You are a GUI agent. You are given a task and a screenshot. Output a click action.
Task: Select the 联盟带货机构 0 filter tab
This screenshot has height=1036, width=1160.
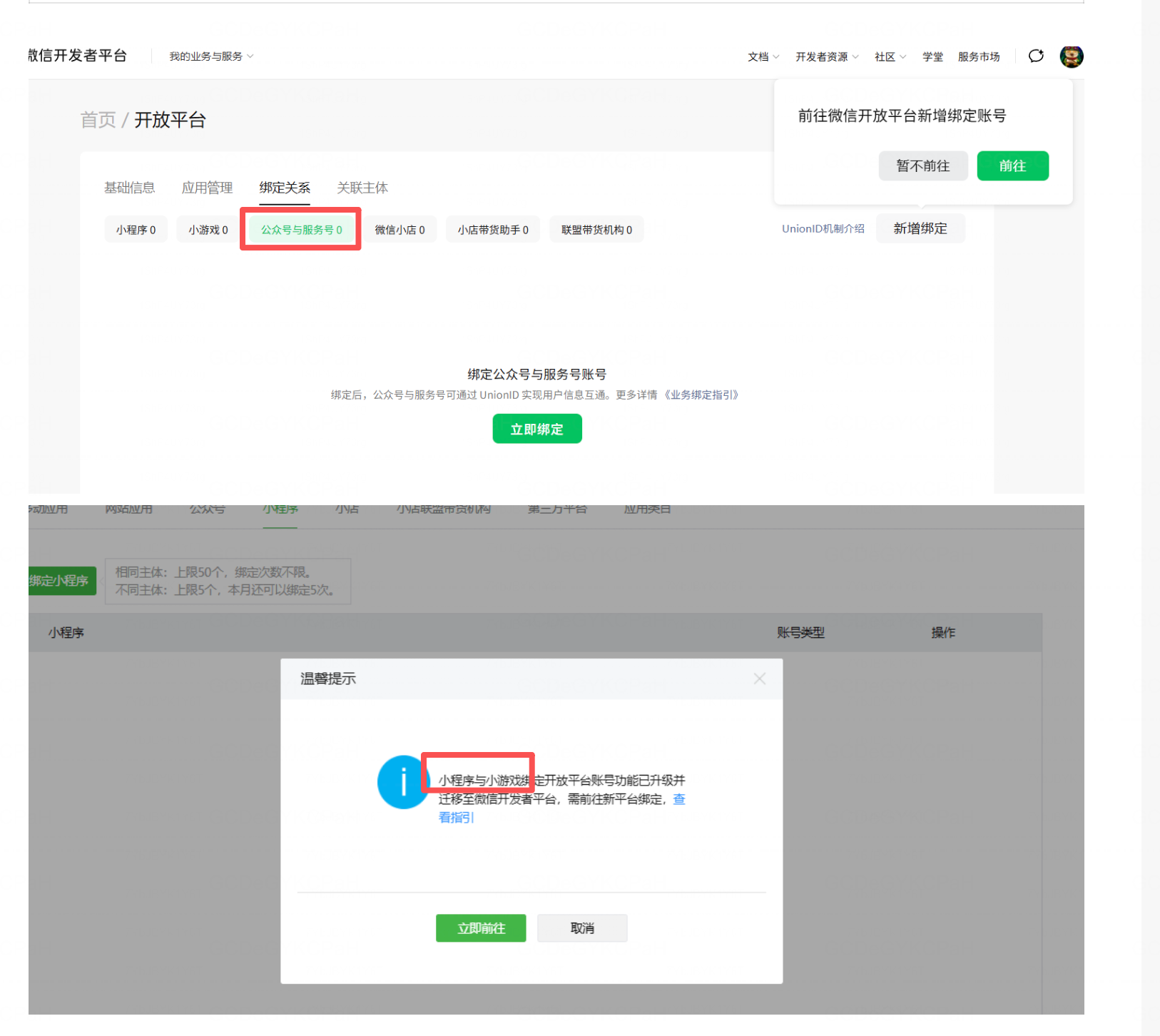click(x=596, y=230)
